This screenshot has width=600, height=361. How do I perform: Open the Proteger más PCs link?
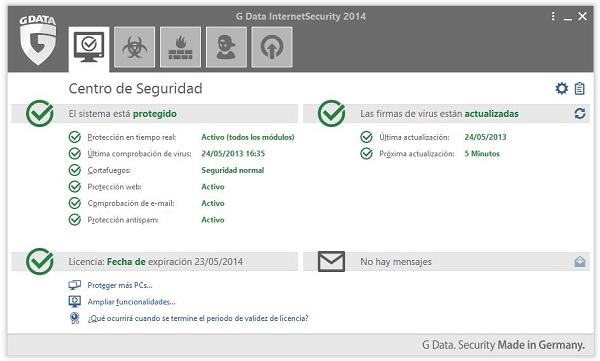tap(120, 285)
